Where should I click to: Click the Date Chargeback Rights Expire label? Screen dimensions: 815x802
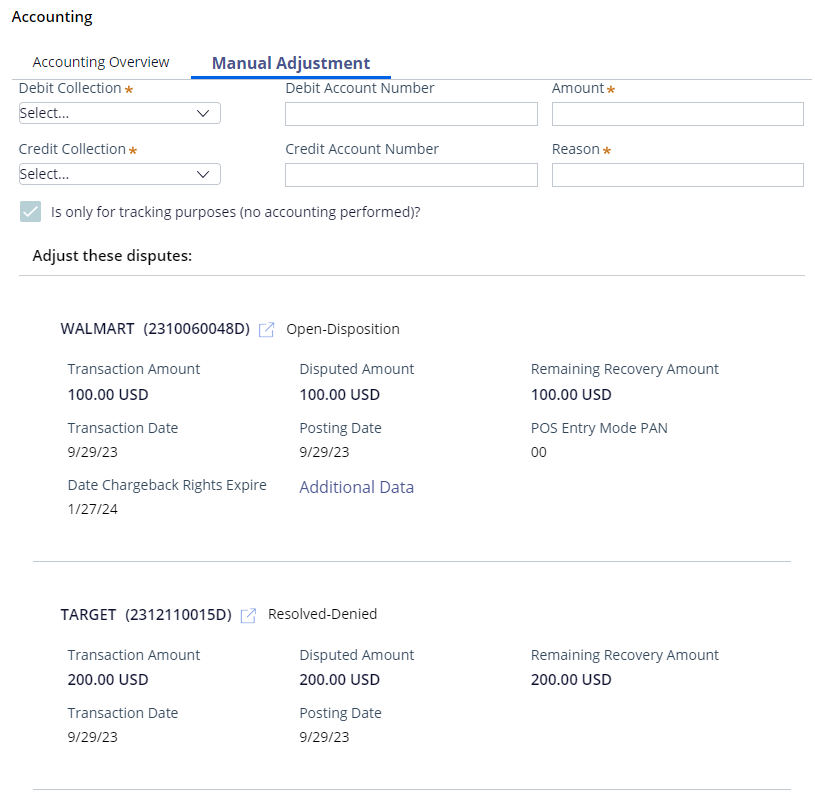(x=167, y=485)
